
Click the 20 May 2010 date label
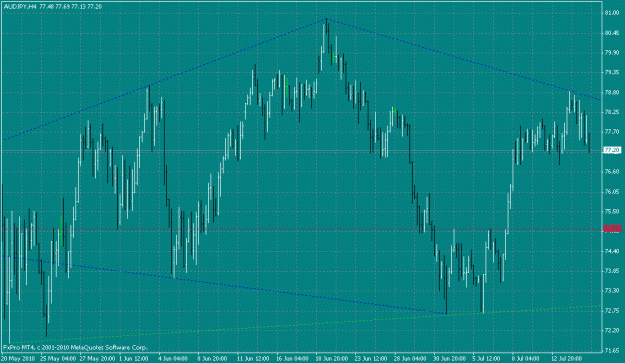18,358
